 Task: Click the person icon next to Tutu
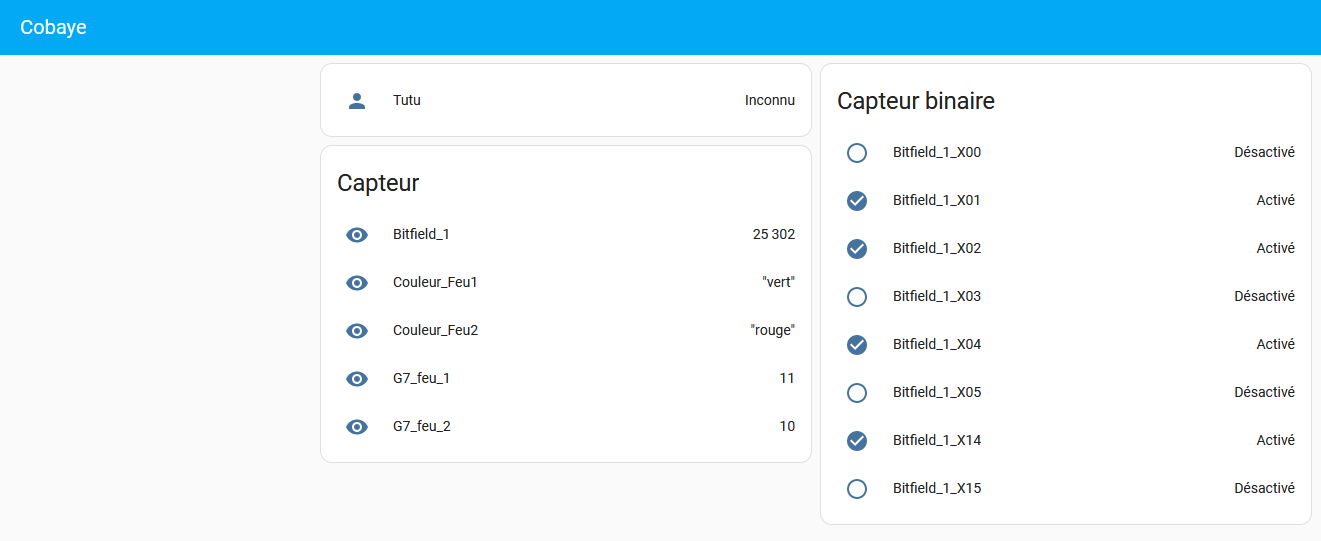[357, 100]
